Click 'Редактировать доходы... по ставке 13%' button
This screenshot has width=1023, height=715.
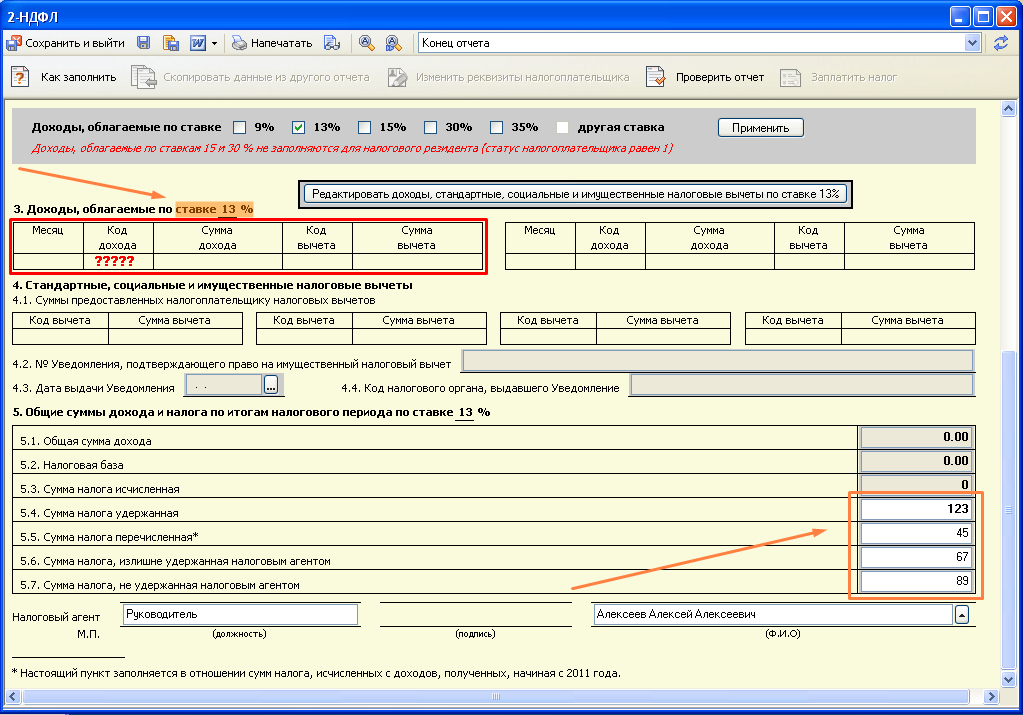tap(575, 194)
